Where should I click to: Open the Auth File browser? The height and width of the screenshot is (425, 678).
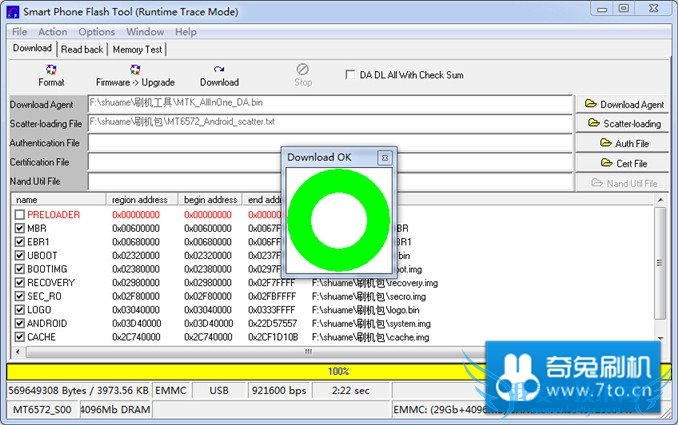[x=624, y=143]
